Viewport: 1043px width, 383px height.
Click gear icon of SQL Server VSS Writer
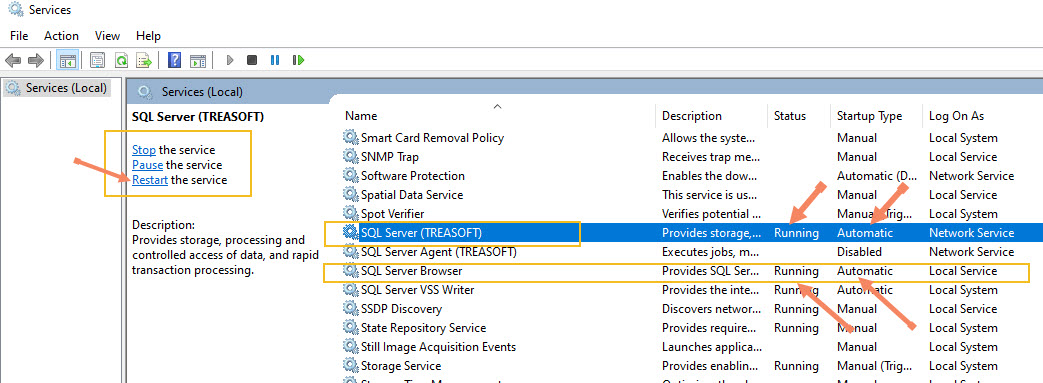point(350,290)
